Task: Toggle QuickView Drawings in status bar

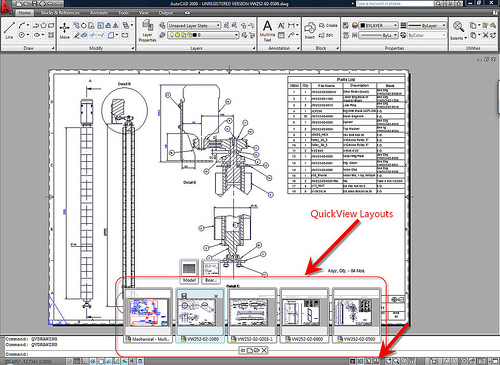Action: (376, 361)
